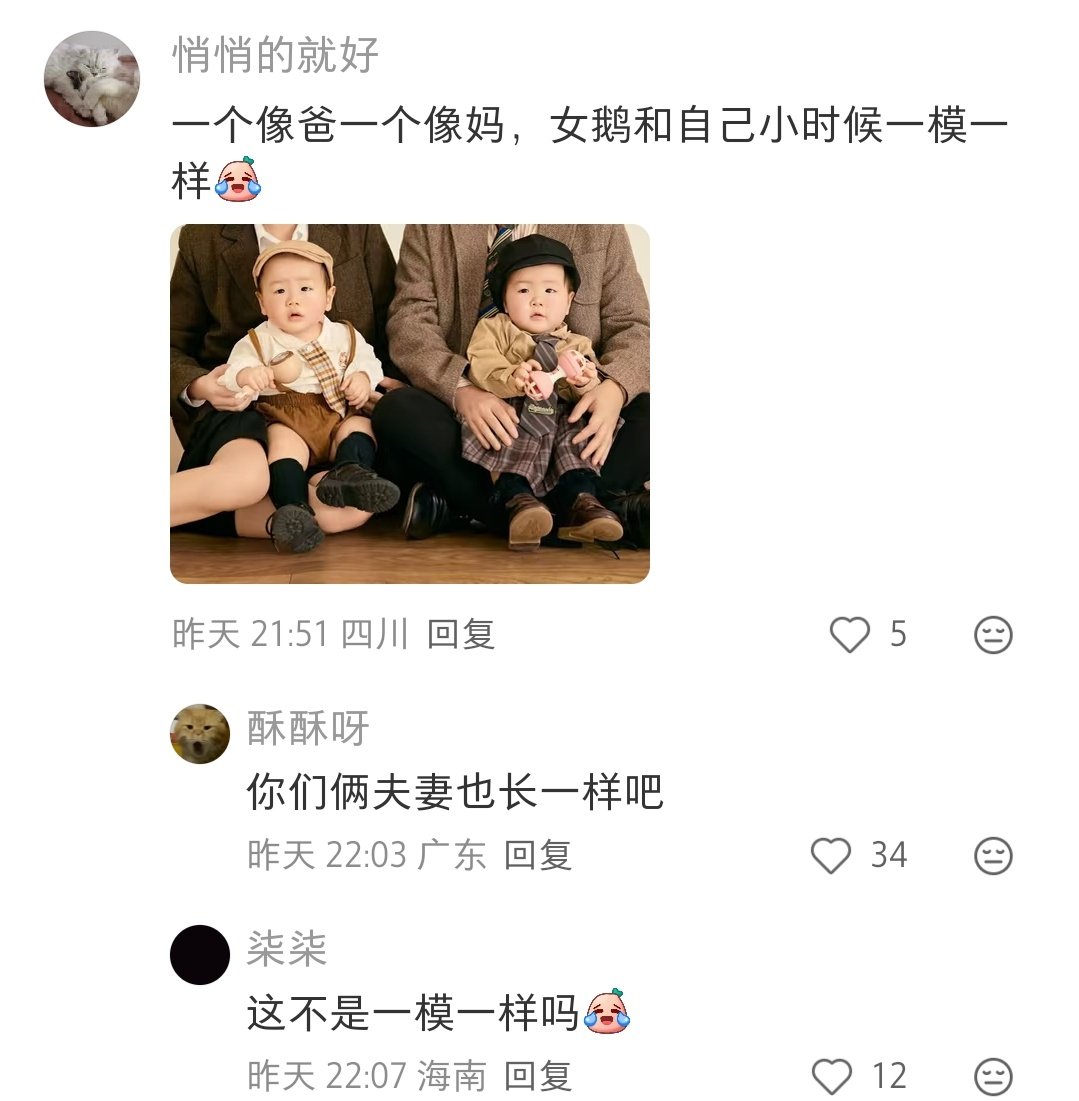Reply to the comment posted at 21:51
Image resolution: width=1079 pixels, height=1101 pixels.
coord(461,634)
